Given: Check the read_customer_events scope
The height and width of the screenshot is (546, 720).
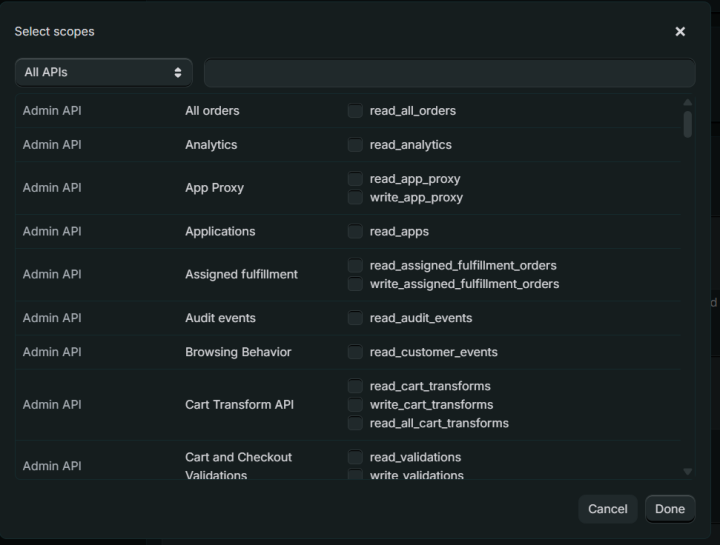Looking at the screenshot, I should coord(355,352).
